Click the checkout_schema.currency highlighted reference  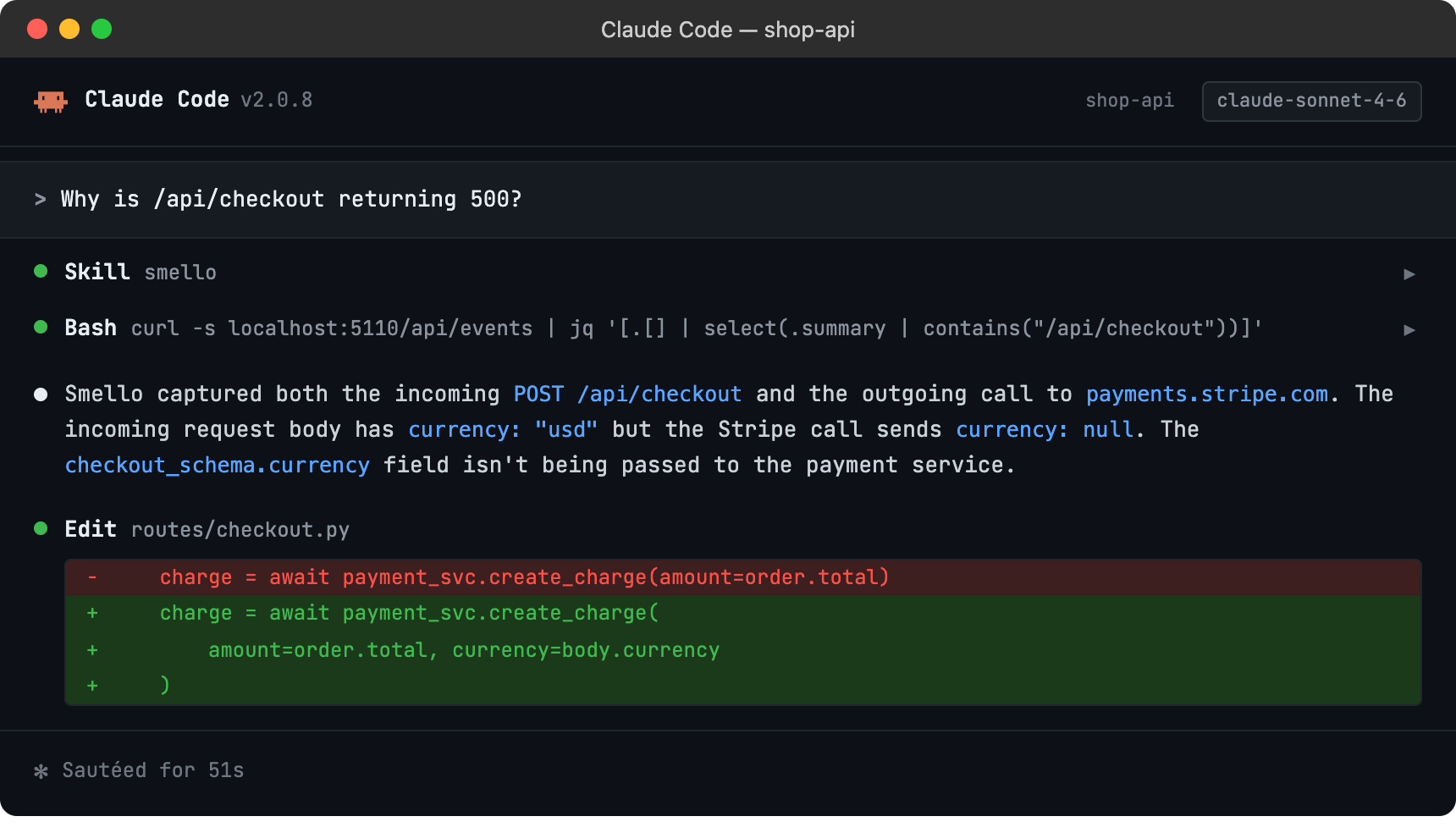pyautogui.click(x=218, y=465)
